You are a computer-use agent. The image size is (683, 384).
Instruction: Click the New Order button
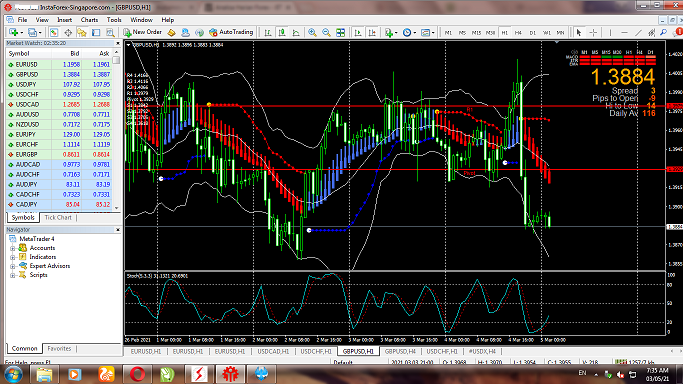142,32
